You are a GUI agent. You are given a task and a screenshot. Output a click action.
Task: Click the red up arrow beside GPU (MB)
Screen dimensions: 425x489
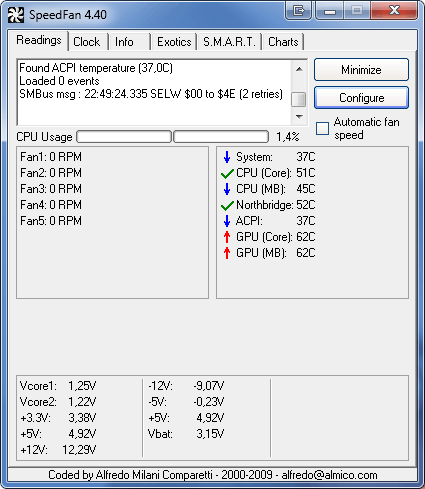click(x=227, y=253)
